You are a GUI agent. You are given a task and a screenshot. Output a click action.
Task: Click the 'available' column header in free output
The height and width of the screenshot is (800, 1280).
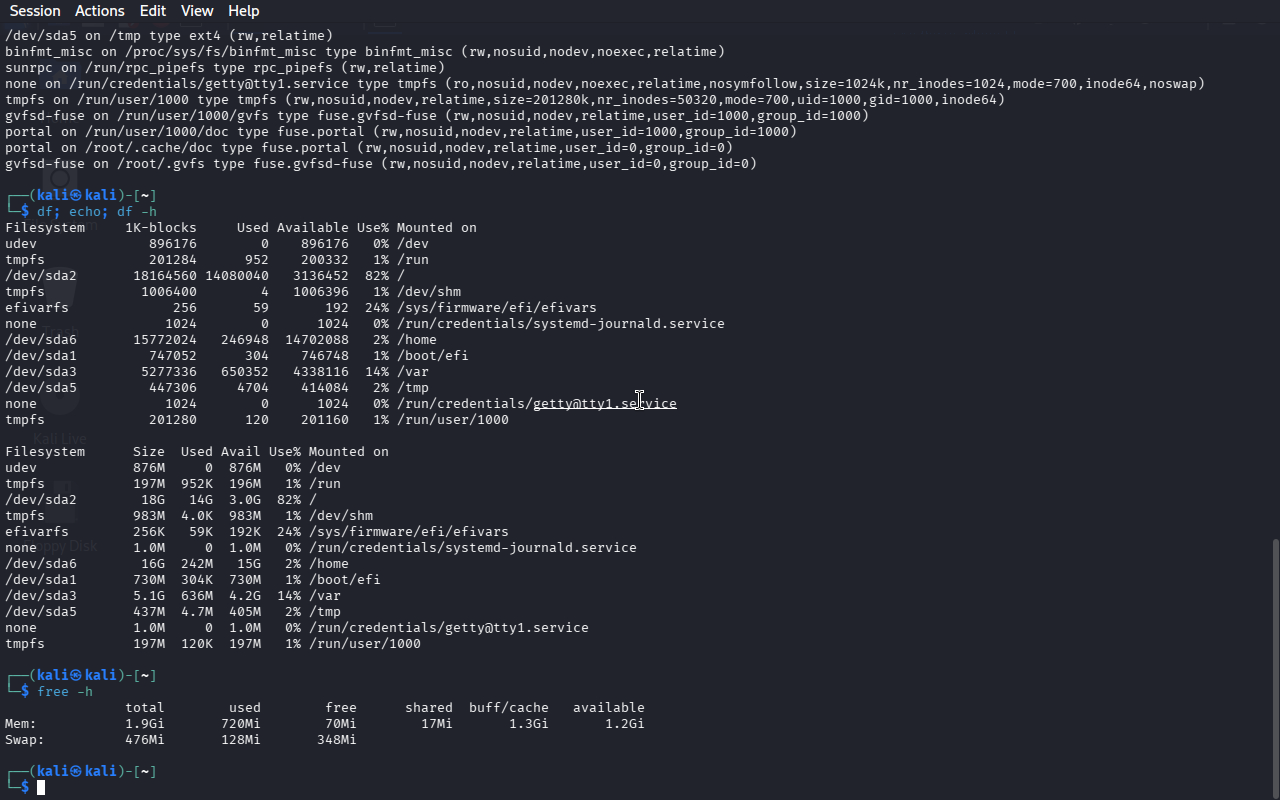(608, 708)
